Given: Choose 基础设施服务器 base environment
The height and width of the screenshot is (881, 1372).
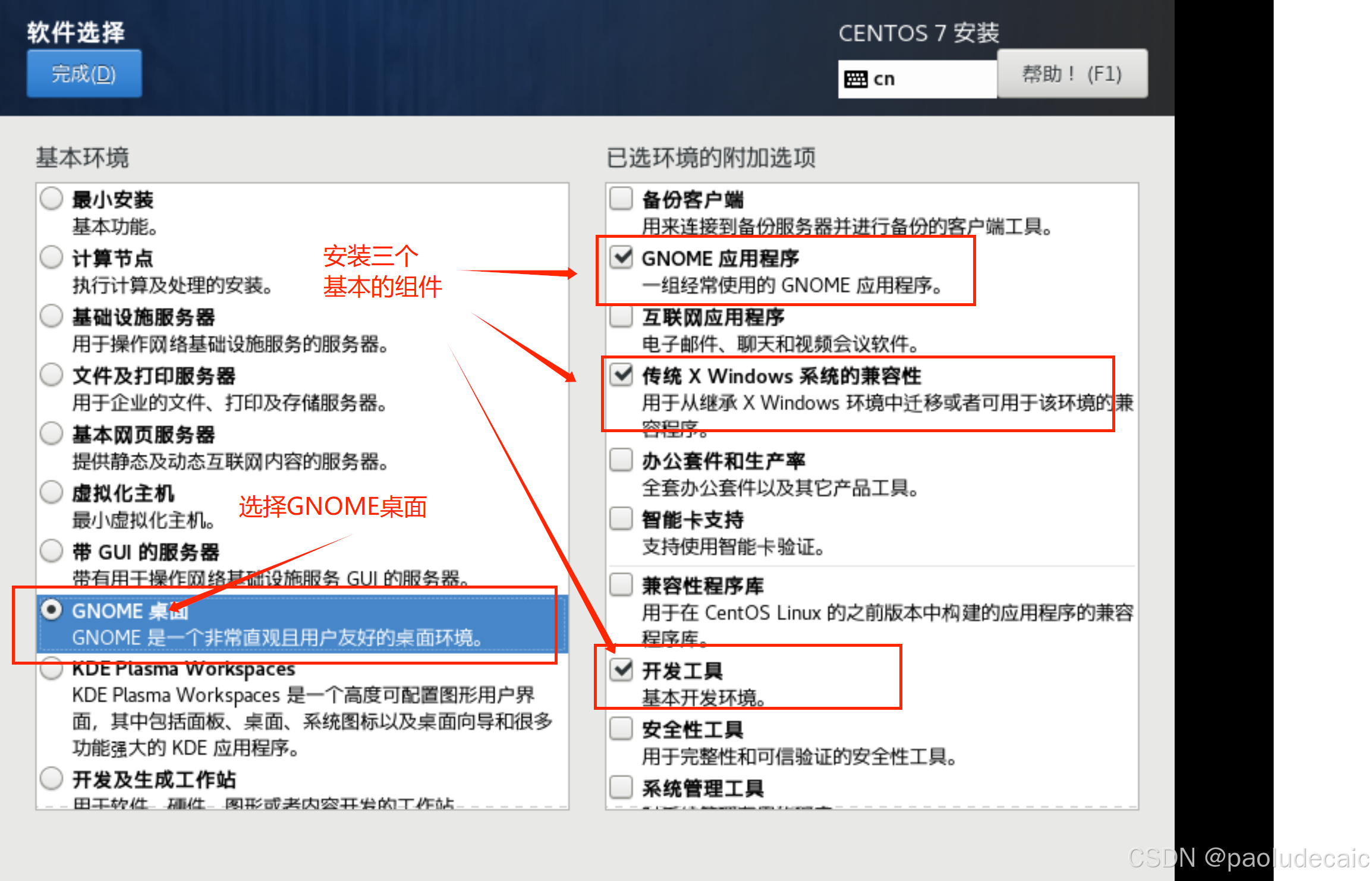Looking at the screenshot, I should tap(52, 316).
